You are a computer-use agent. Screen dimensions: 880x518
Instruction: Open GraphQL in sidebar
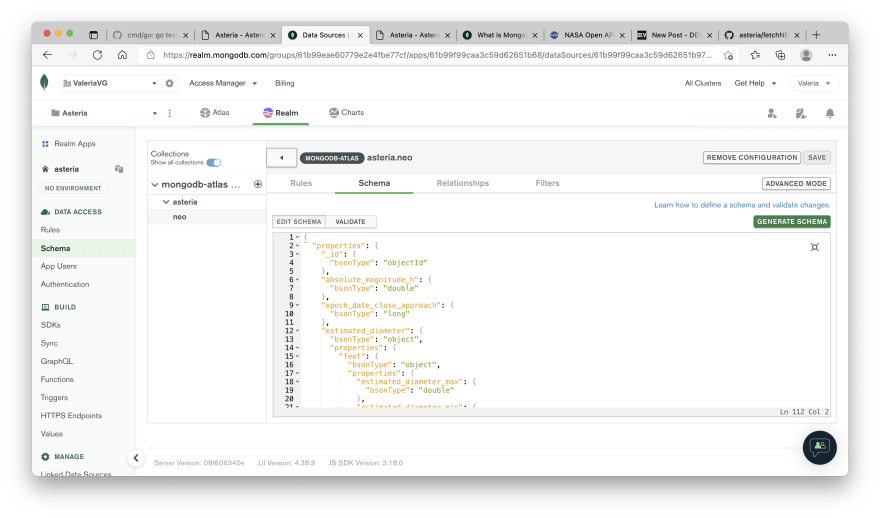coord(57,361)
